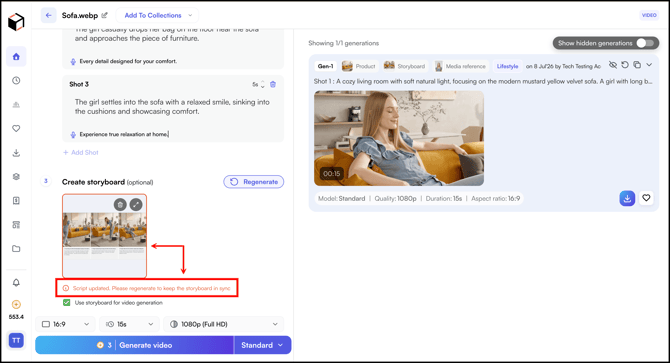Like the generation with heart button
Screen dimensions: 670x363
646,198
